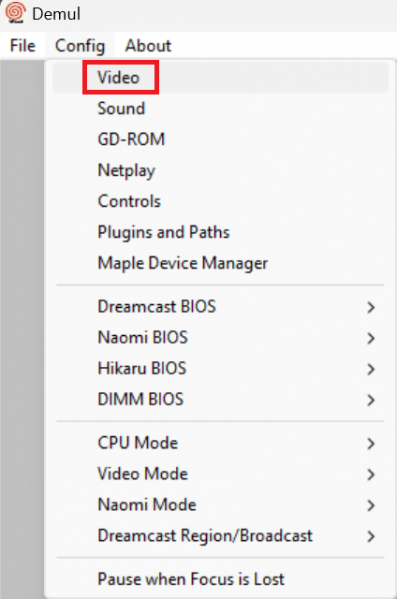Open Plugins and Paths
The image size is (397, 599).
click(220, 232)
